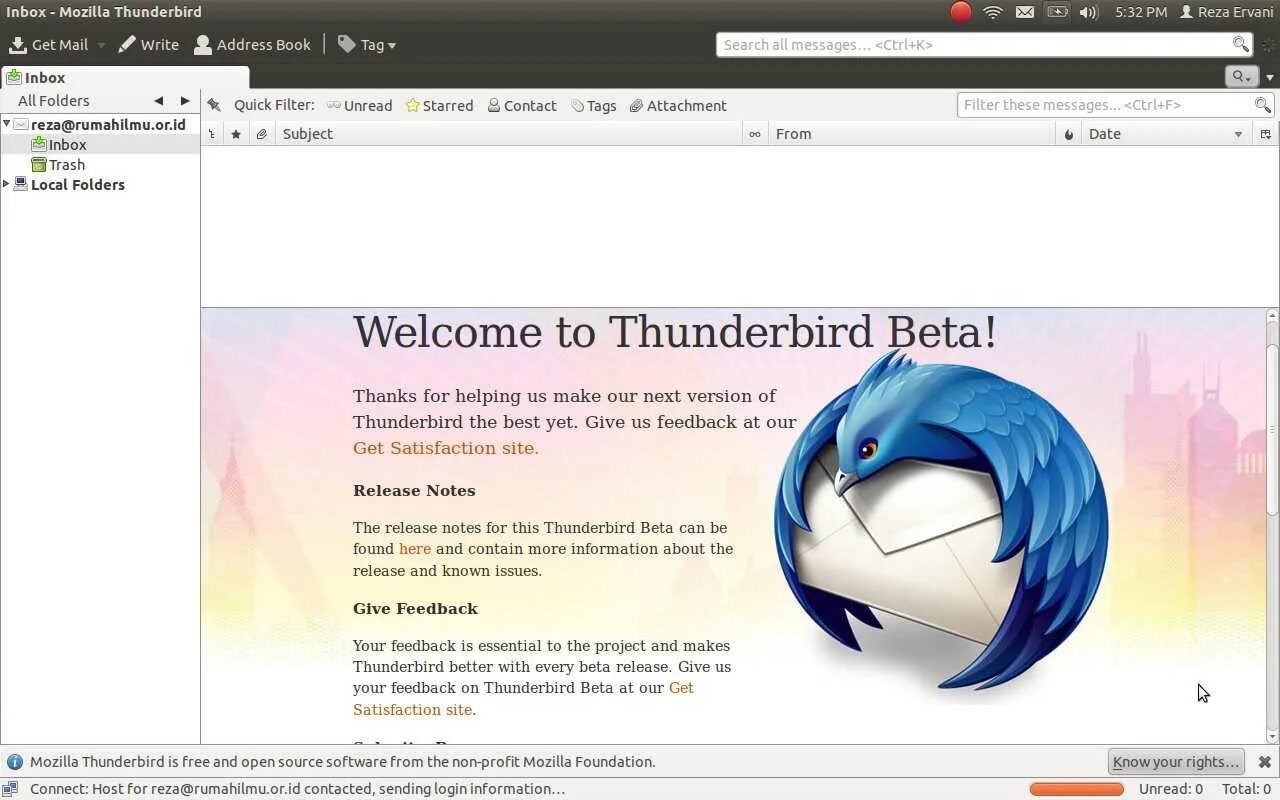Toggle the Contact quick filter
Viewport: 1280px width, 800px height.
point(521,106)
